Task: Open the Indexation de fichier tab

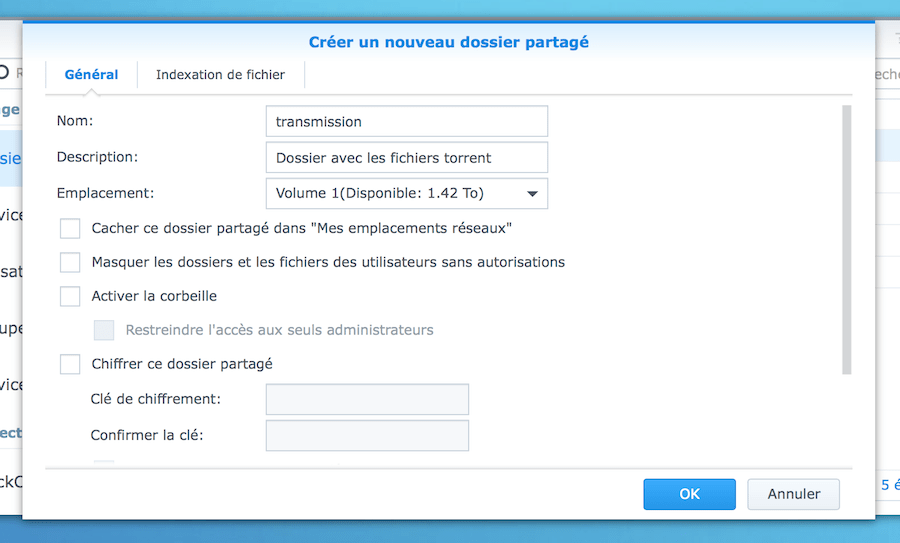Action: [x=220, y=75]
